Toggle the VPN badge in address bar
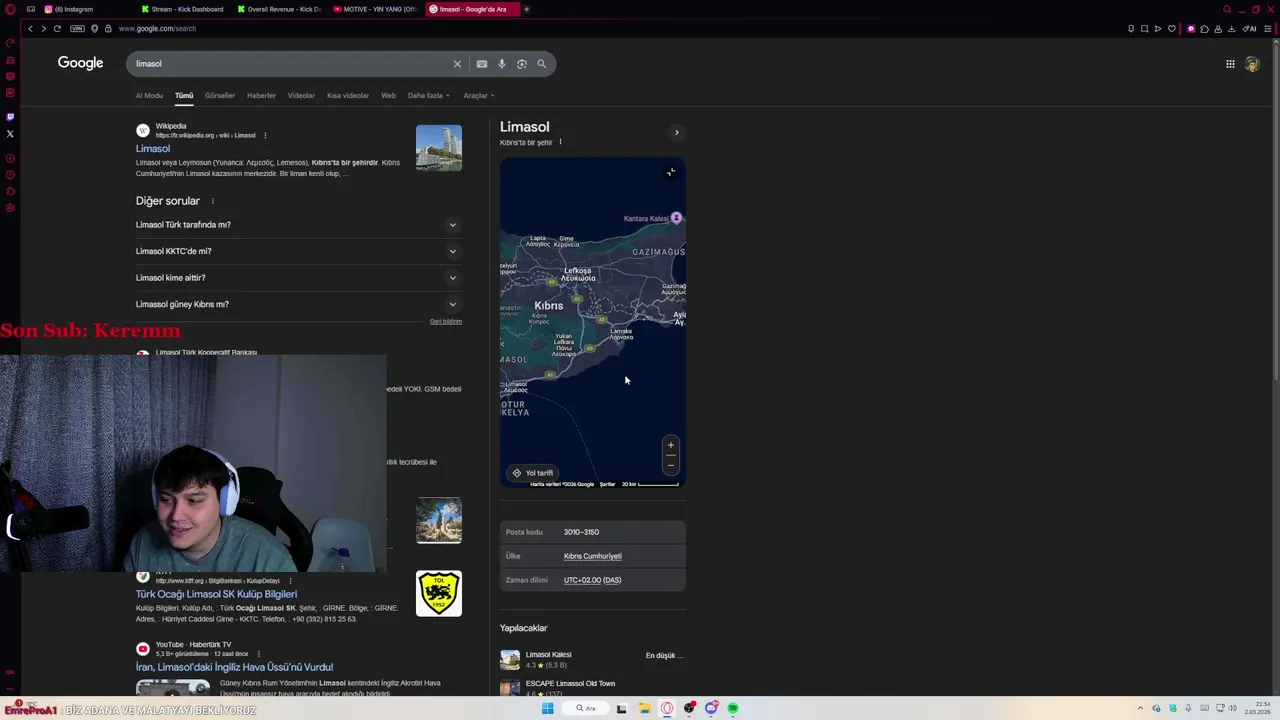This screenshot has width=1280, height=720. (77, 29)
